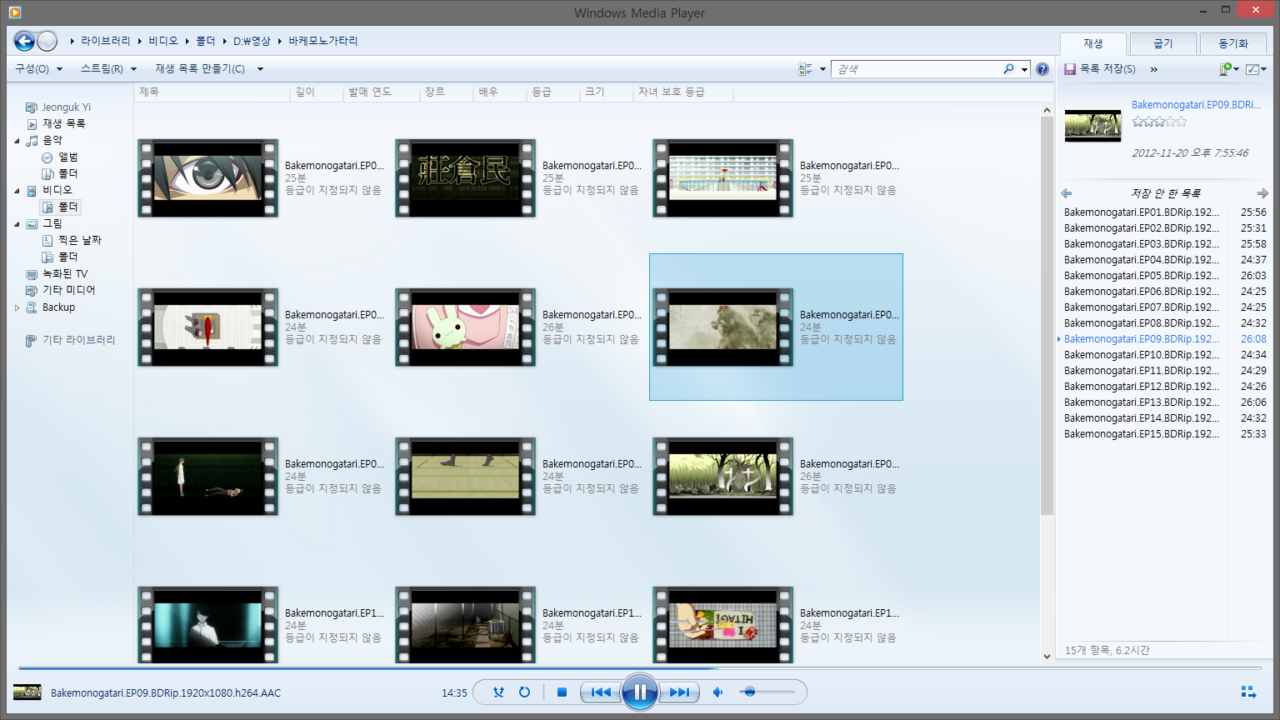Screen dimensions: 1280x720
Task: Click now-playing thumbnail in bottom bar
Action: point(27,692)
